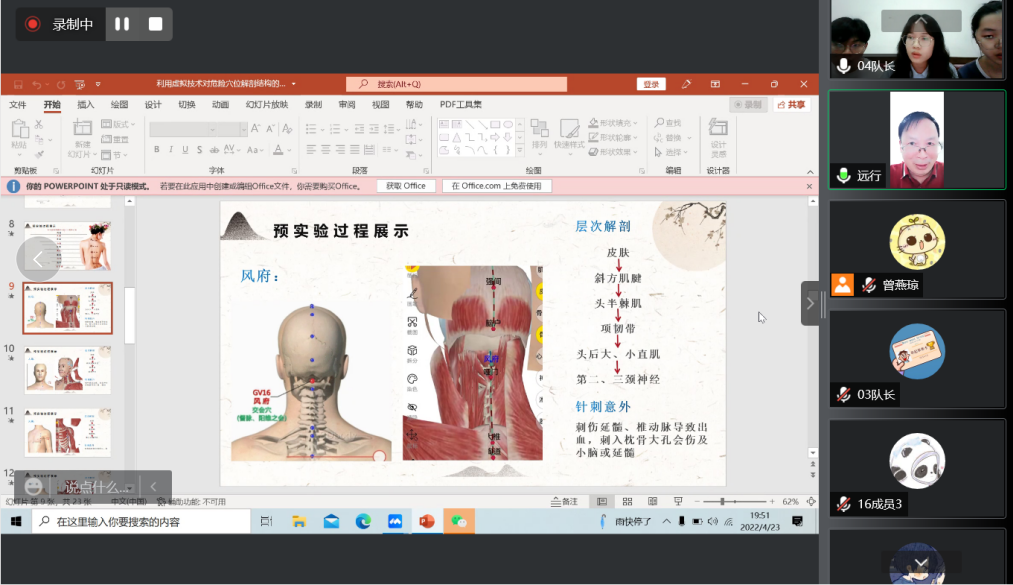Open emoji picker in chat bar
1013x585 pixels.
pos(34,486)
